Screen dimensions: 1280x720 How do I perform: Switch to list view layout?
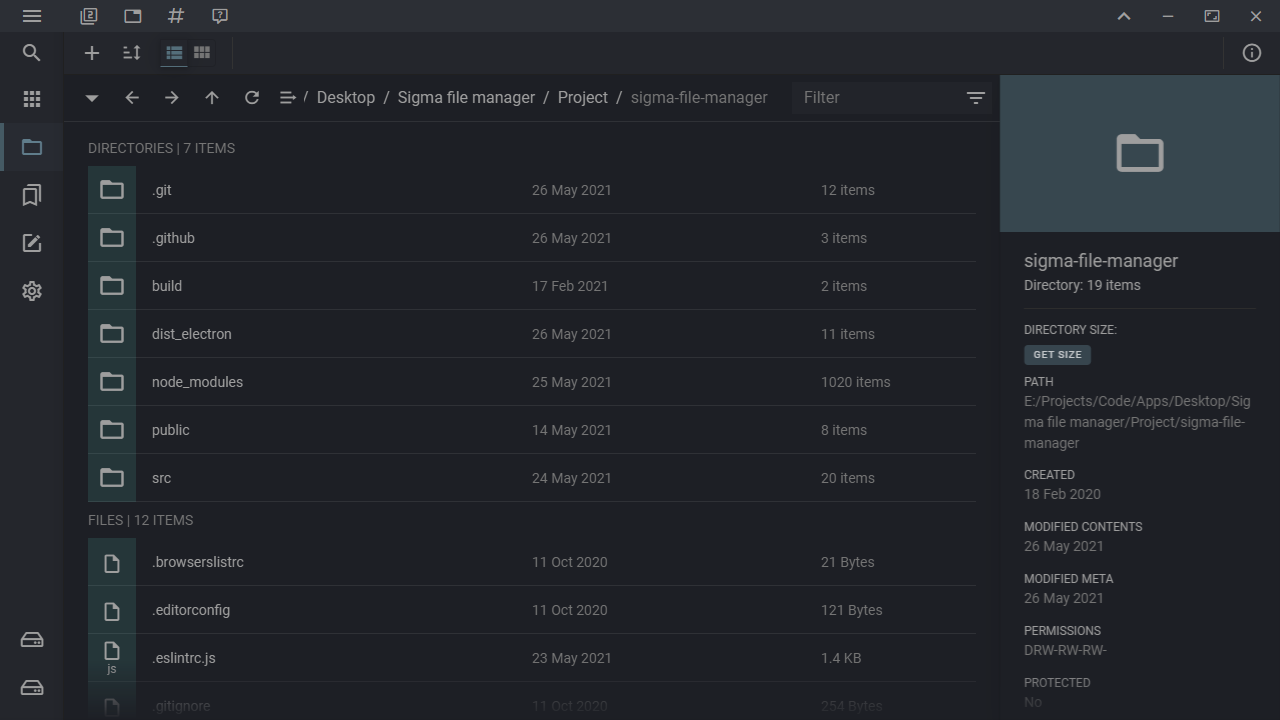point(174,53)
